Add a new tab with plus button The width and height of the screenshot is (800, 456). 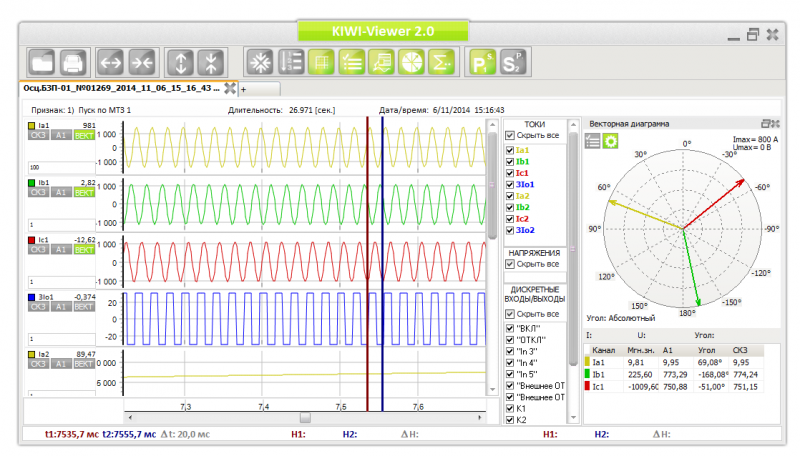pos(243,89)
